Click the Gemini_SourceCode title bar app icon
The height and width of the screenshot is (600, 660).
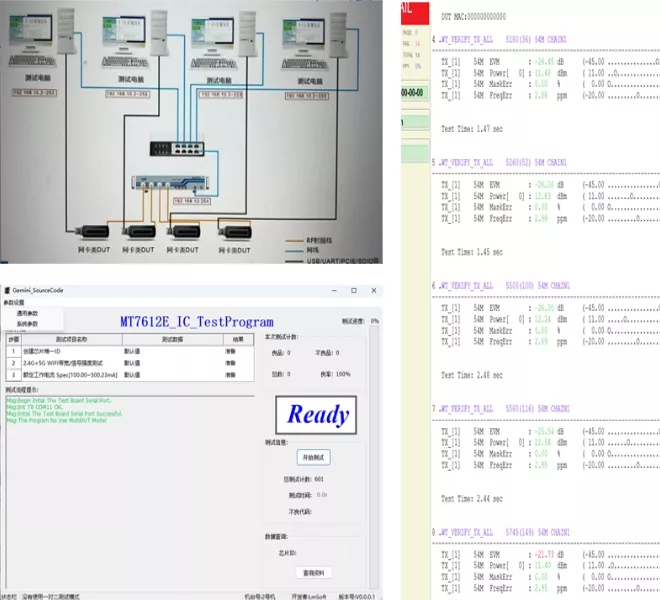(x=7, y=290)
